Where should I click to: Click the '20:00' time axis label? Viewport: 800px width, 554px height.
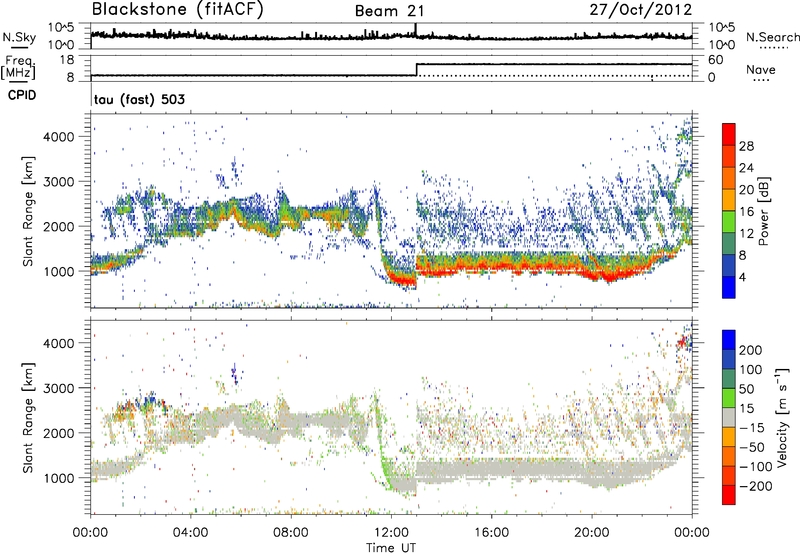tap(591, 533)
